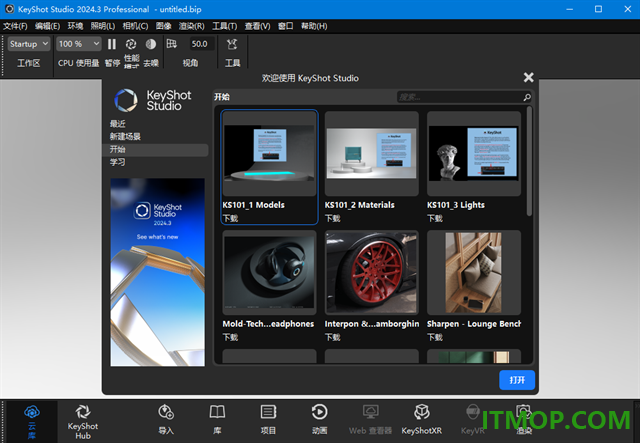Image resolution: width=640 pixels, height=443 pixels.
Task: Click download (下载) under KS101_1 Models
Action: tap(230, 218)
